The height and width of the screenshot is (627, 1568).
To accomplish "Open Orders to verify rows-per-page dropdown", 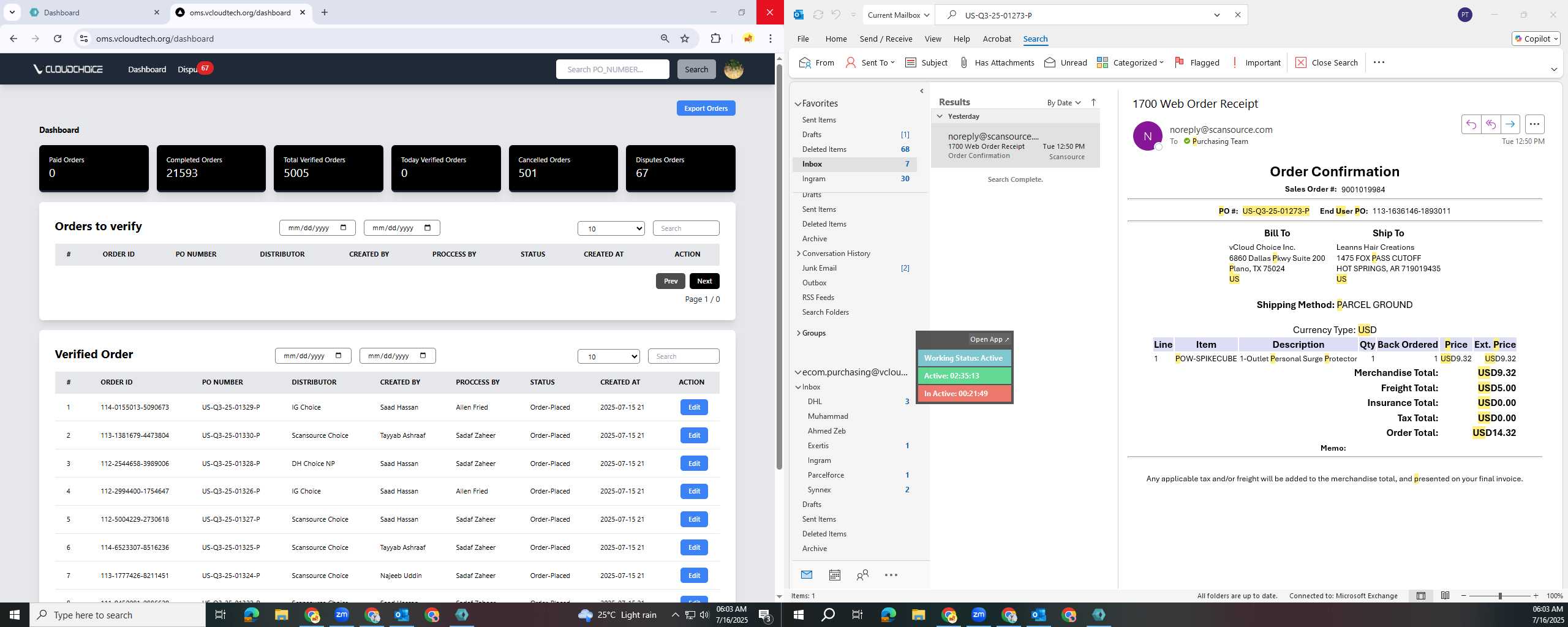I will point(611,228).
